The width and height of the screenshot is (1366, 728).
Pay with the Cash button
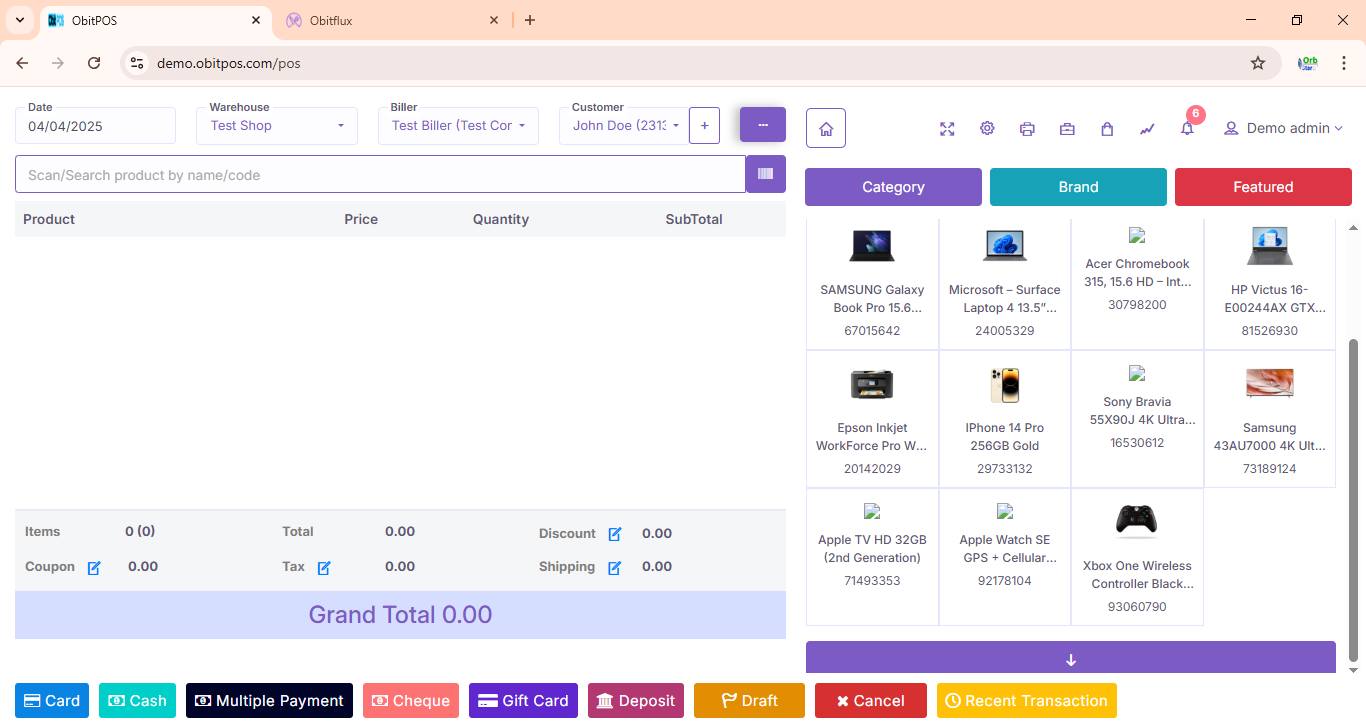[x=138, y=700]
